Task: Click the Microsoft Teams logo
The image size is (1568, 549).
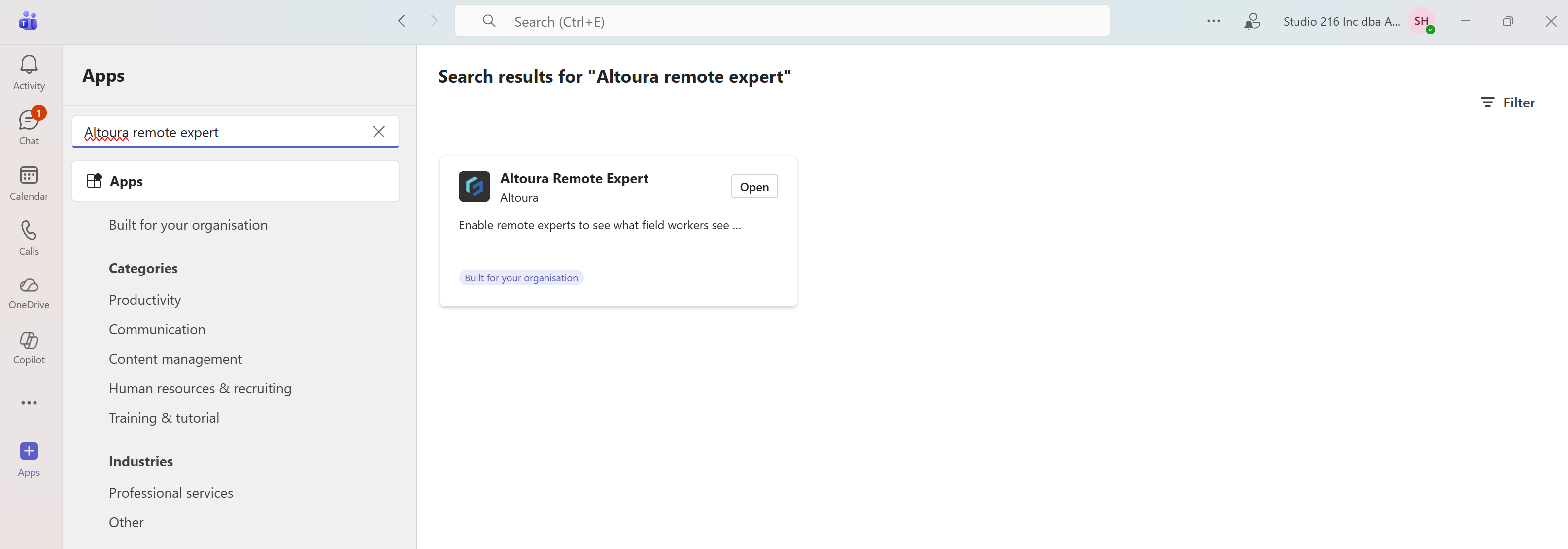Action: coord(28,21)
